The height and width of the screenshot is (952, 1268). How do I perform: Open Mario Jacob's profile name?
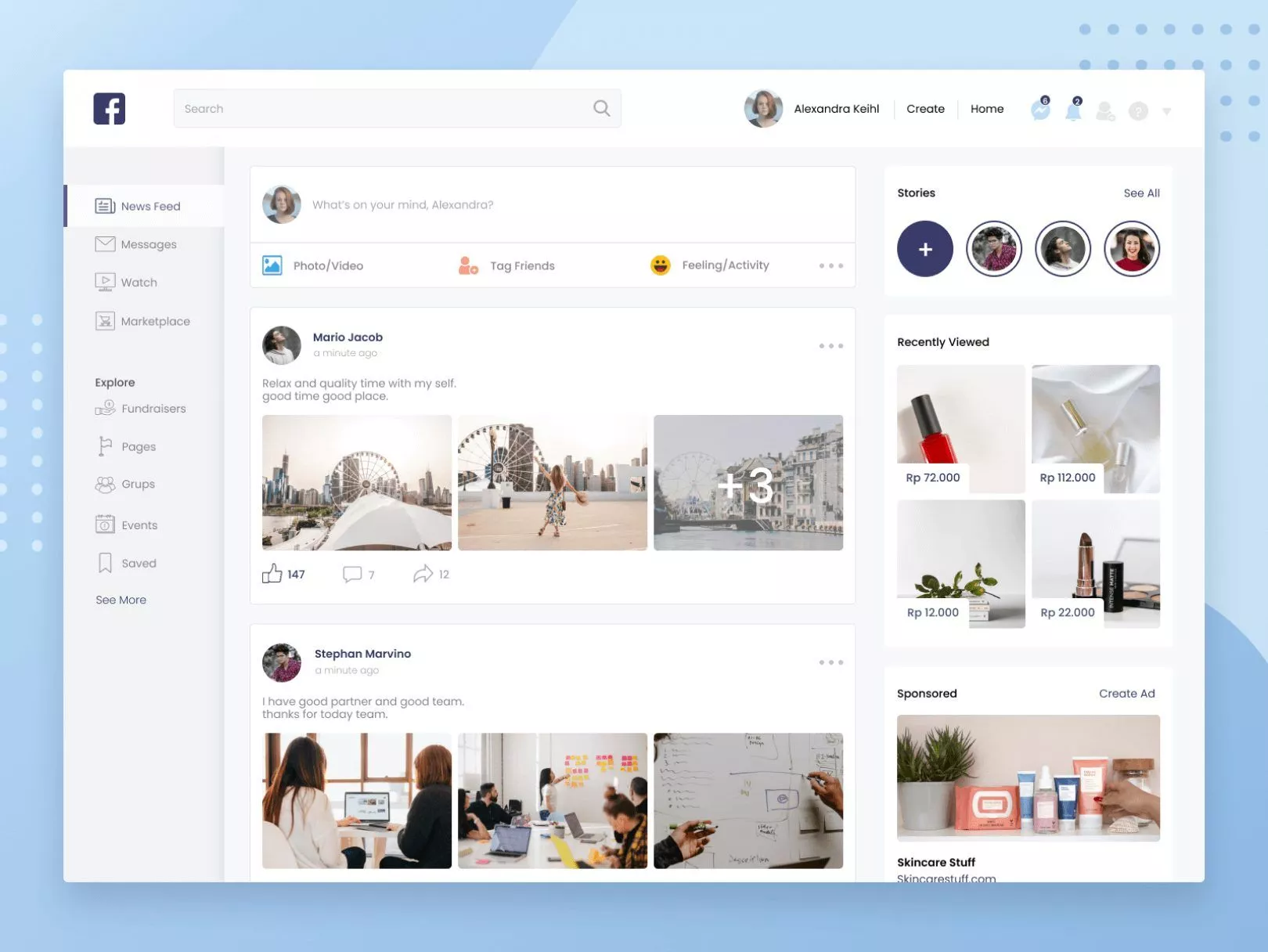tap(348, 337)
